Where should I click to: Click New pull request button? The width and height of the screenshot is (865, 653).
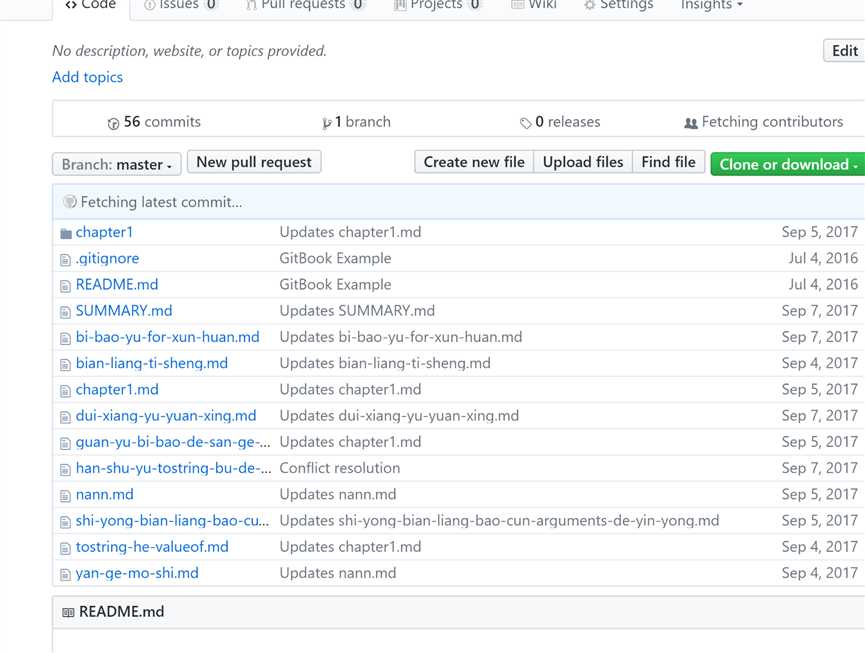coord(254,162)
